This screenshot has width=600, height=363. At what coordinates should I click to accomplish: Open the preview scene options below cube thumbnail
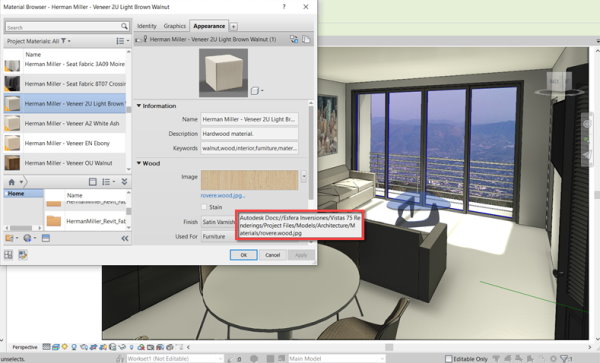(x=256, y=91)
